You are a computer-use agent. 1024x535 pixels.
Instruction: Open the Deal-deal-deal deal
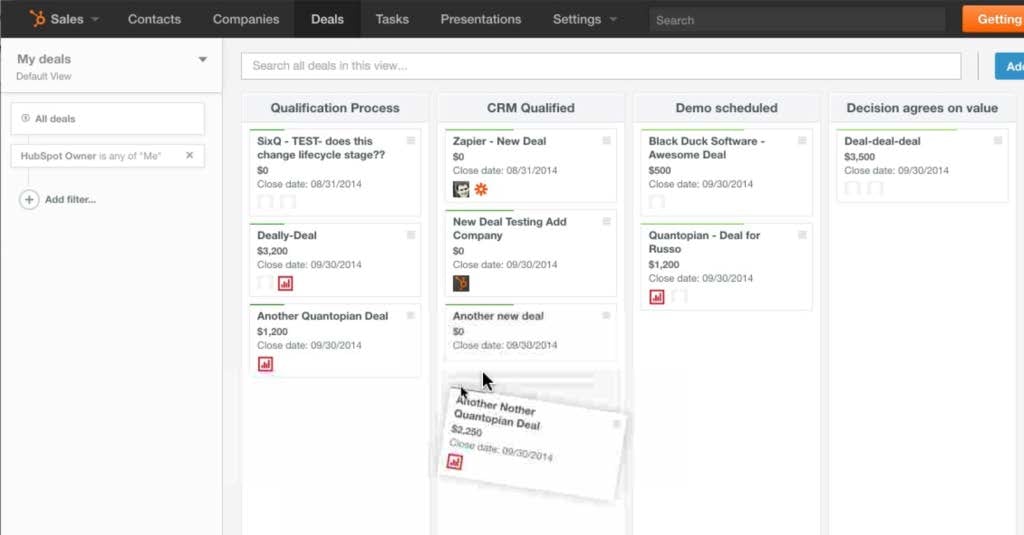click(882, 141)
